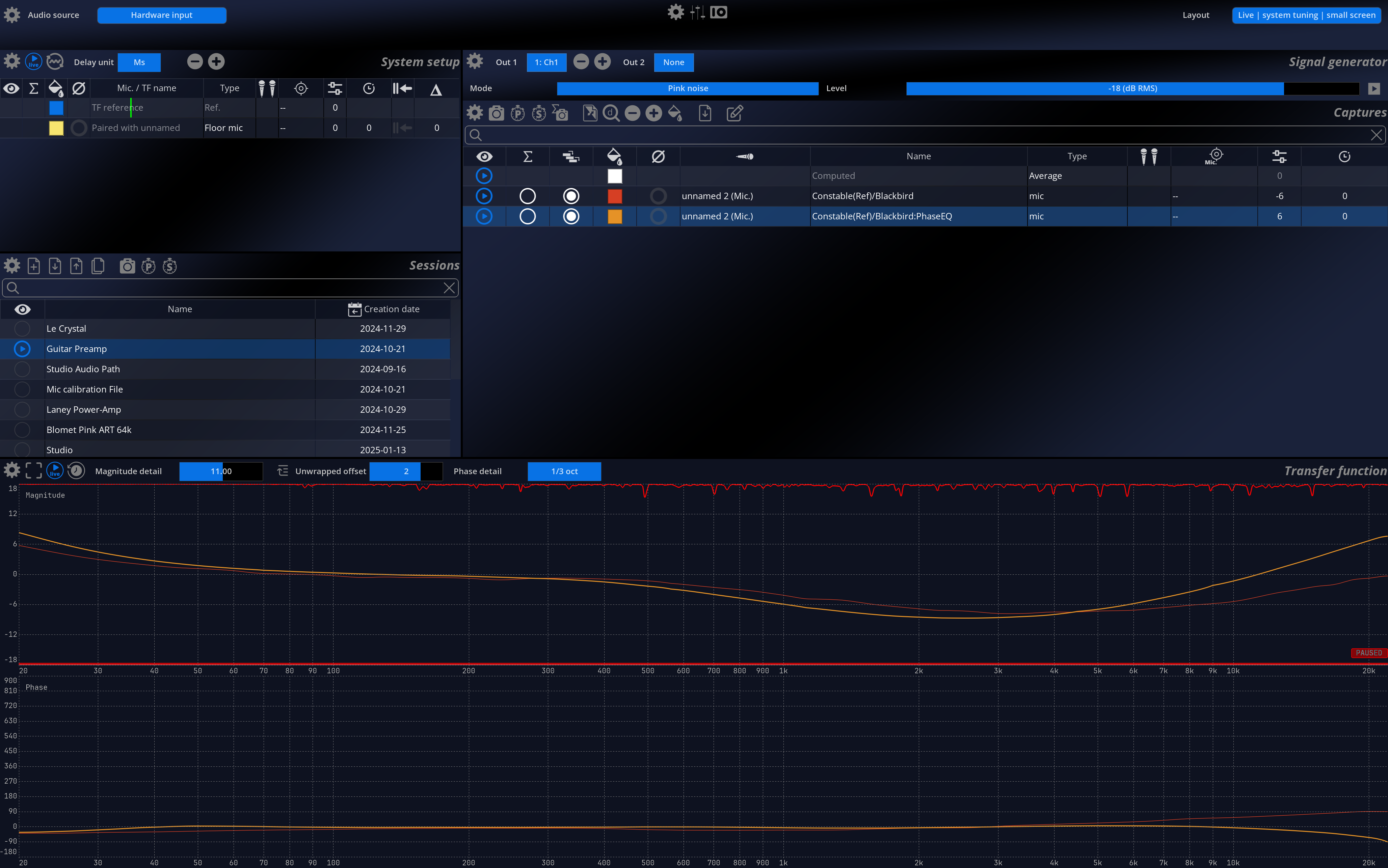The width and height of the screenshot is (1388, 868).
Task: Click the S timer capture icon in Captures
Action: (539, 113)
